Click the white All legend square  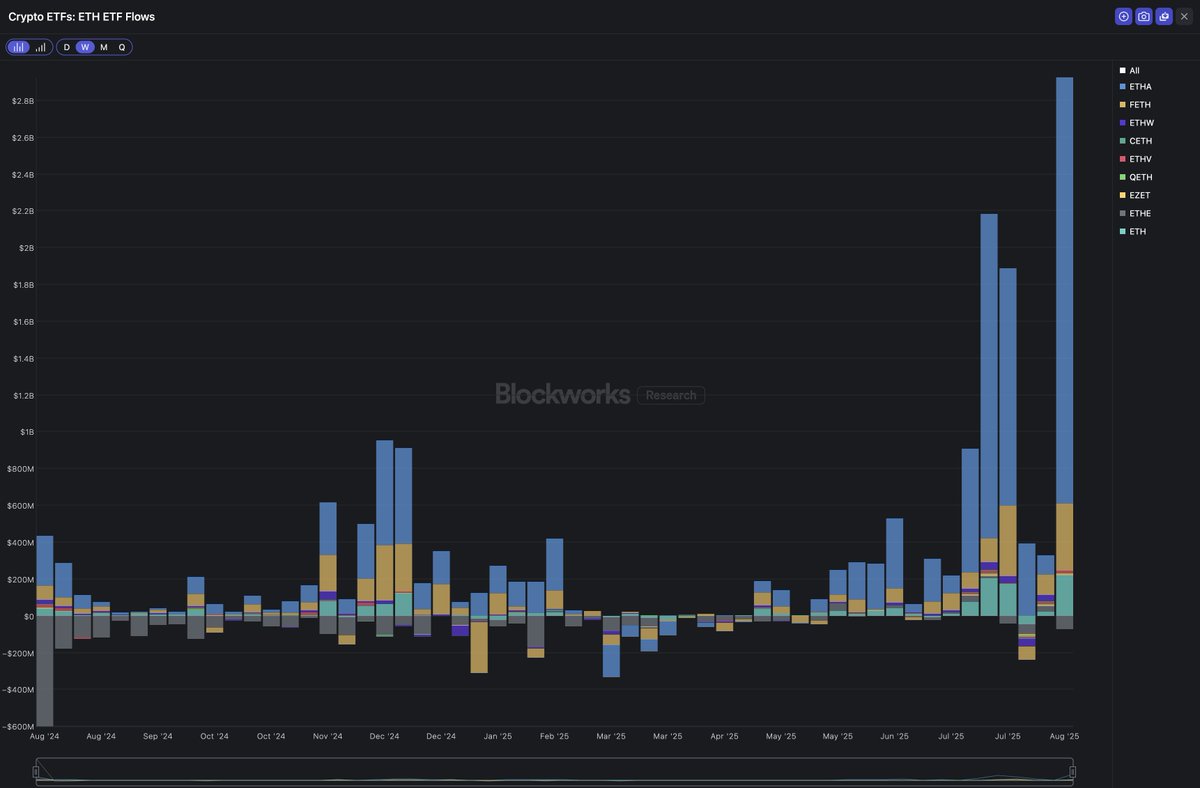(x=1124, y=70)
